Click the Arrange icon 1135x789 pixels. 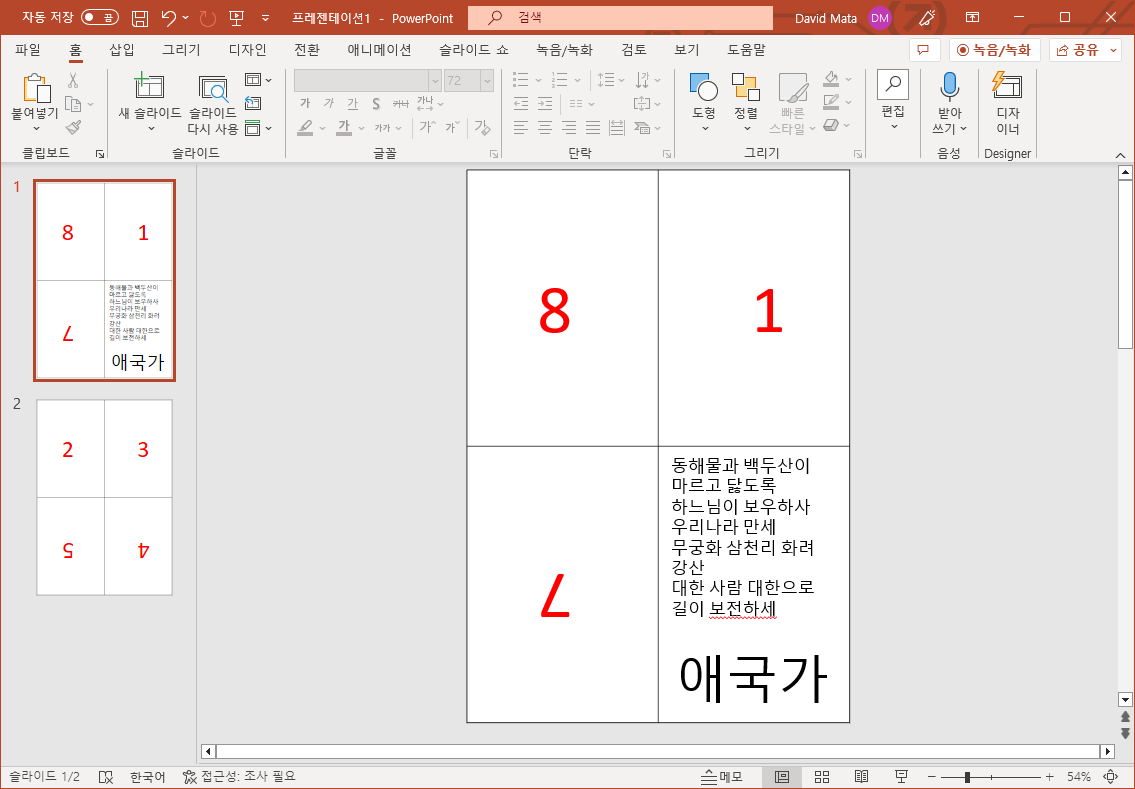[x=746, y=87]
